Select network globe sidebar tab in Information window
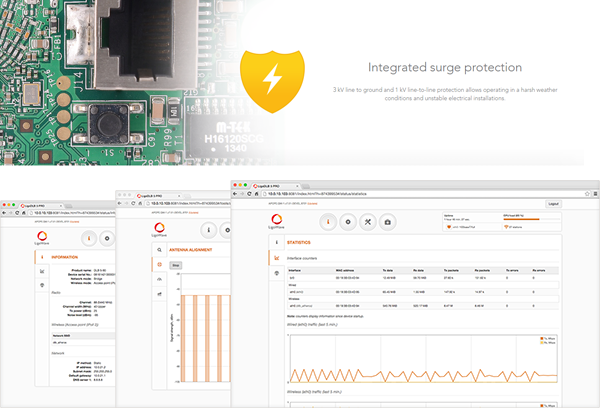Screen dimensions: 600x420 pyautogui.click(x=42, y=285)
